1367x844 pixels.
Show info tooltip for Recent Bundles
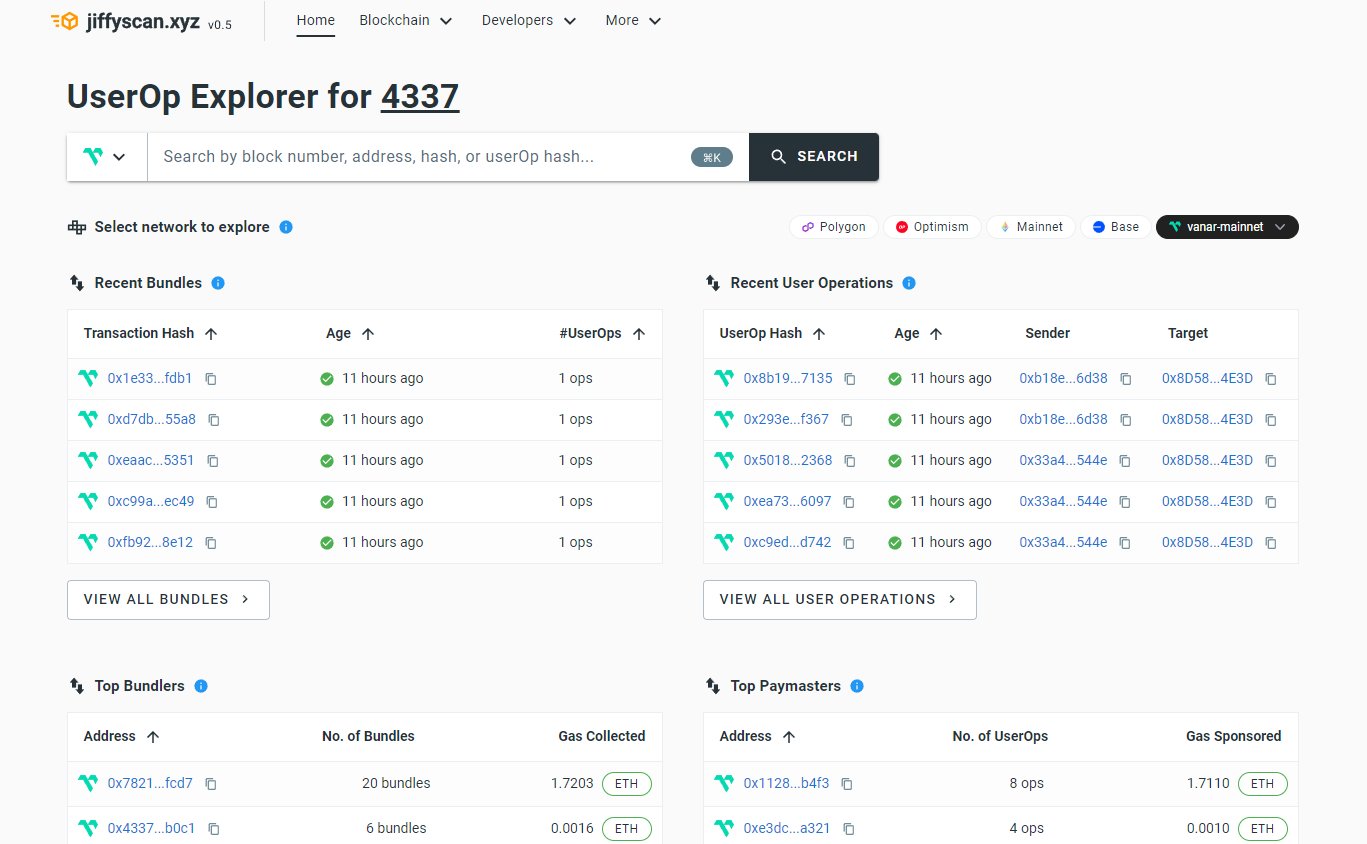(x=218, y=283)
